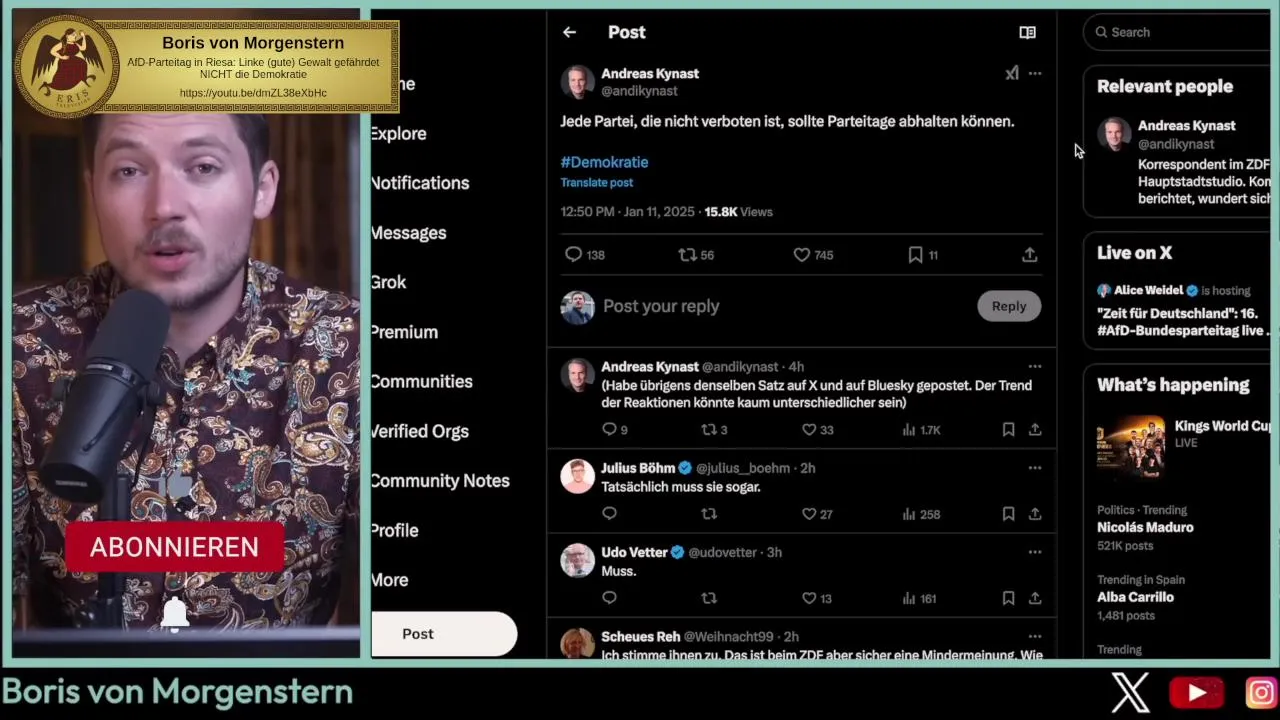This screenshot has height=720, width=1280.
Task: Repost Julius Böhm's comment
Action: click(x=709, y=514)
